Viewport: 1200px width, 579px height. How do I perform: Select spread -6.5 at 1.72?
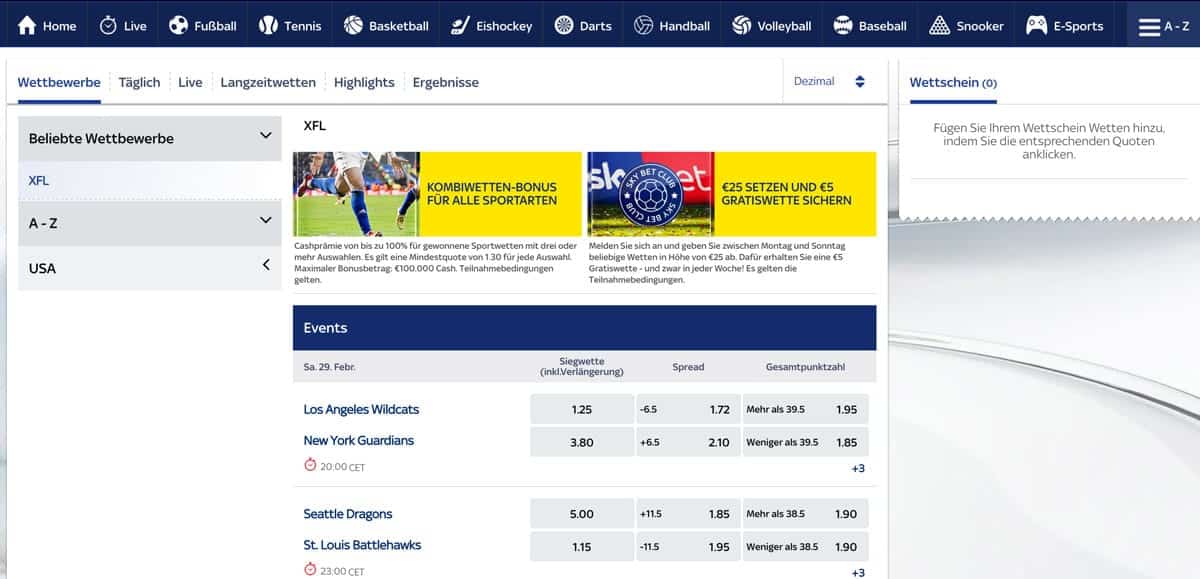[x=688, y=409]
